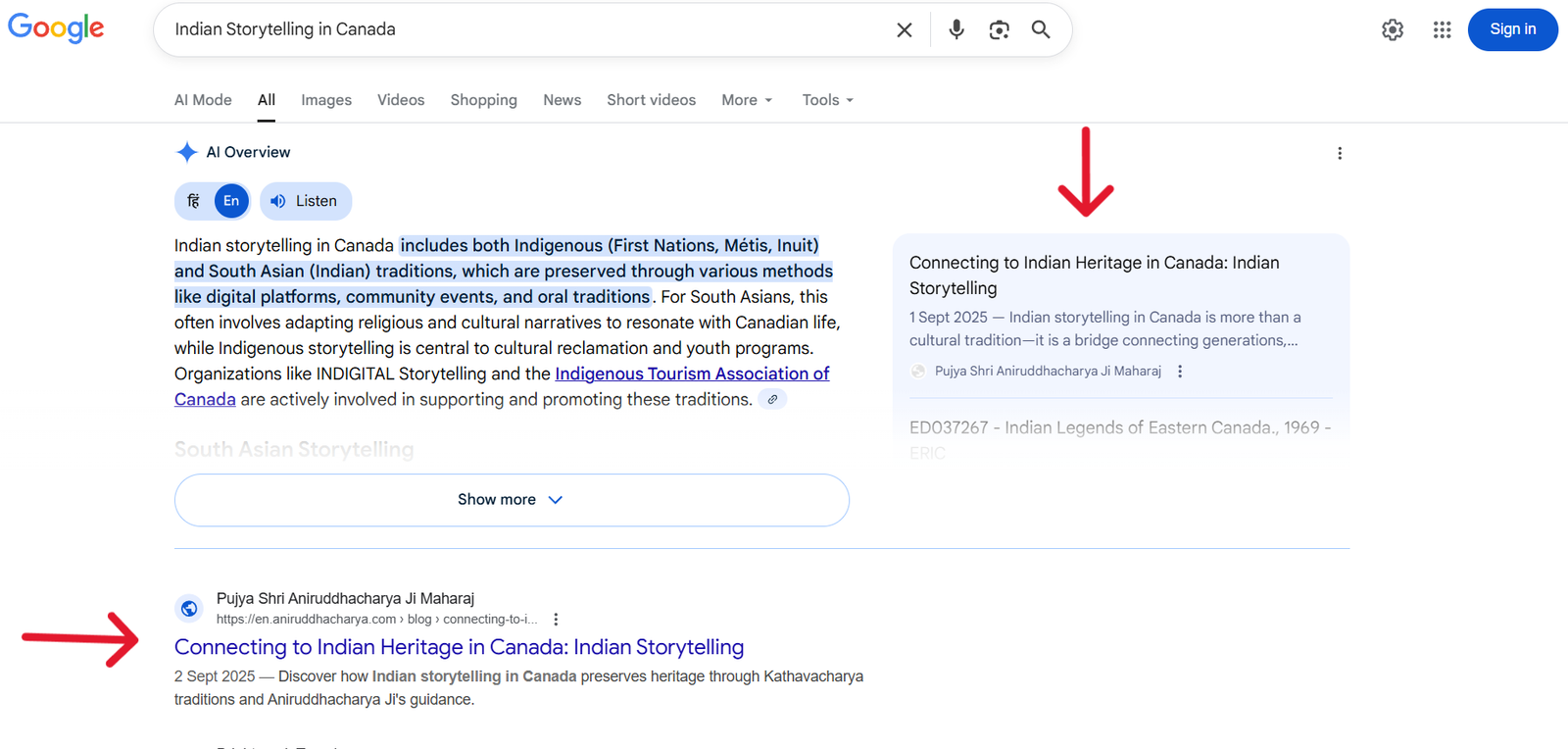1568x749 pixels.
Task: Open the Shopping tab
Action: click(x=484, y=100)
